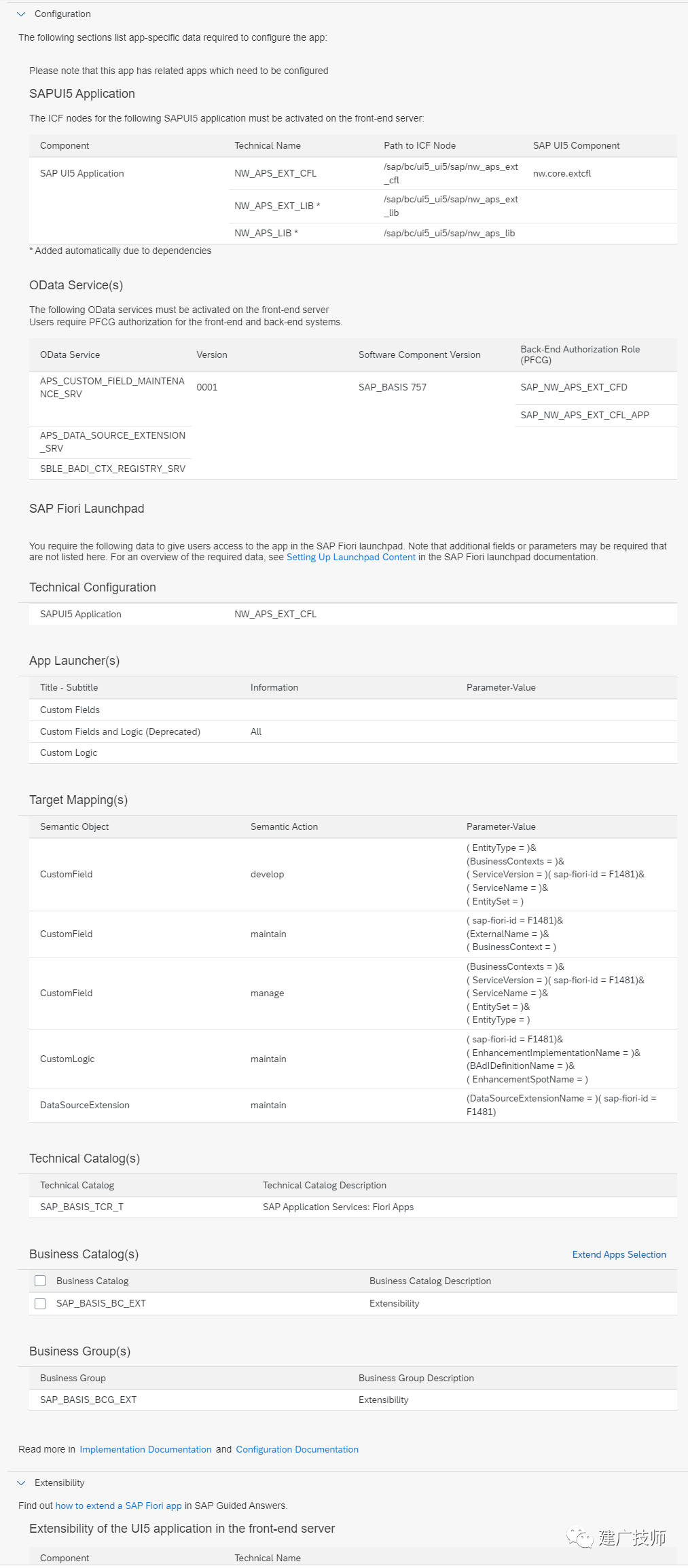Select the nw.core.extcfl component cell
This screenshot has width=688, height=1568.
coord(562,173)
